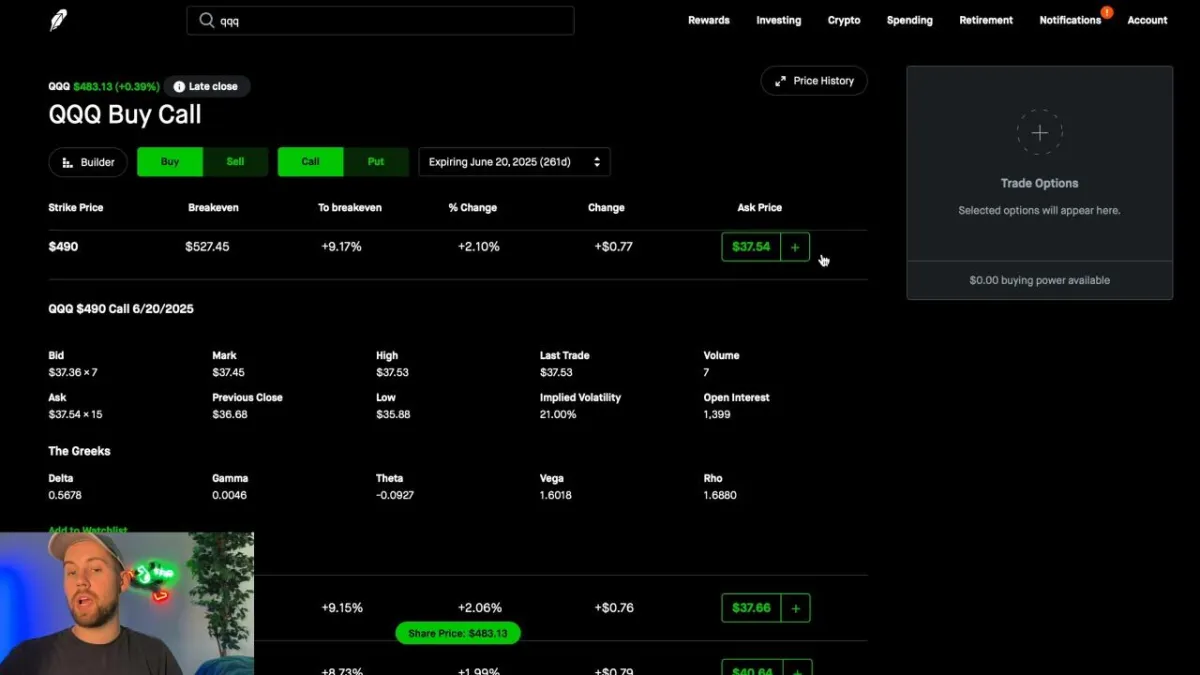Click the Gamma value 0.0046
Viewport: 1200px width, 675px height.
(229, 495)
